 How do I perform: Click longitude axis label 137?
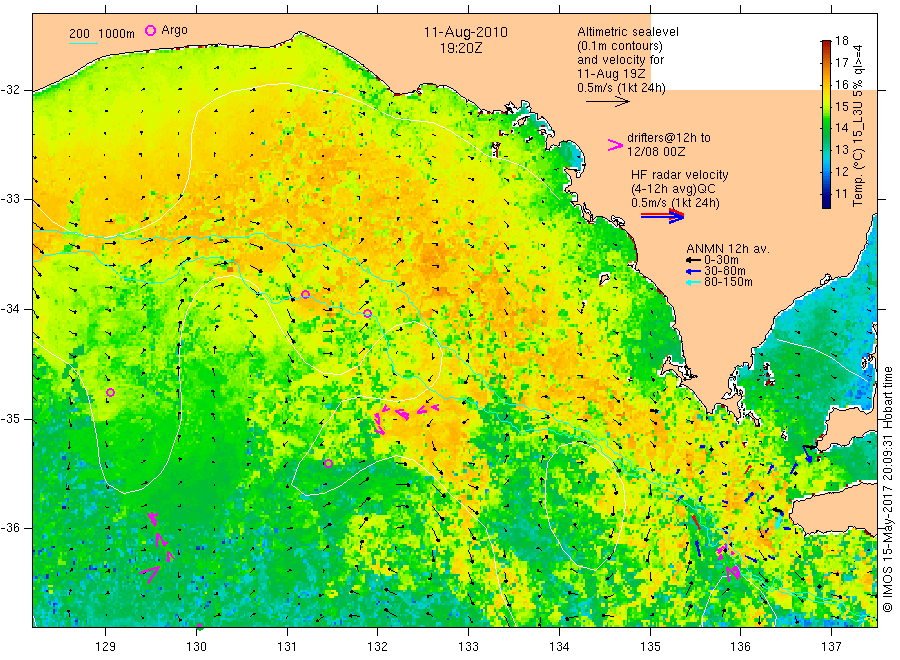click(831, 647)
